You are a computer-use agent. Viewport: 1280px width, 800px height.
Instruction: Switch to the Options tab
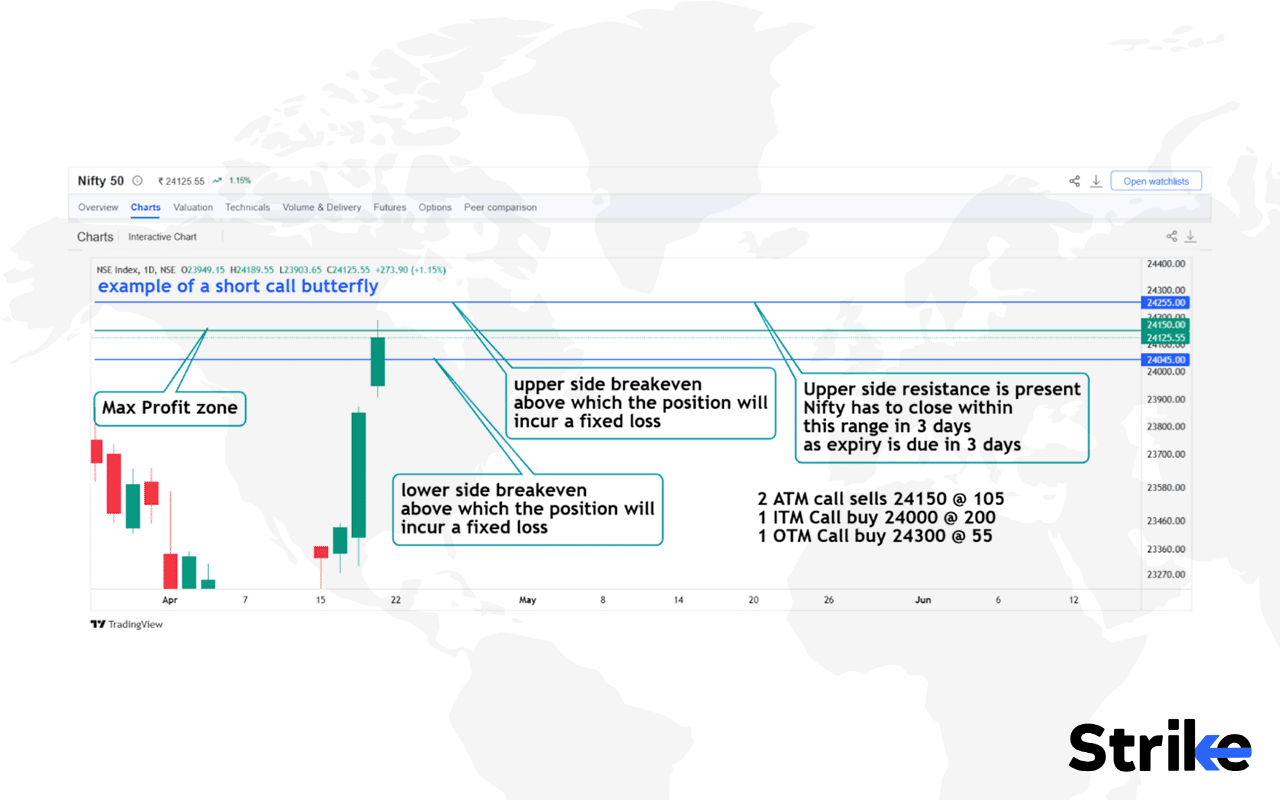tap(435, 208)
